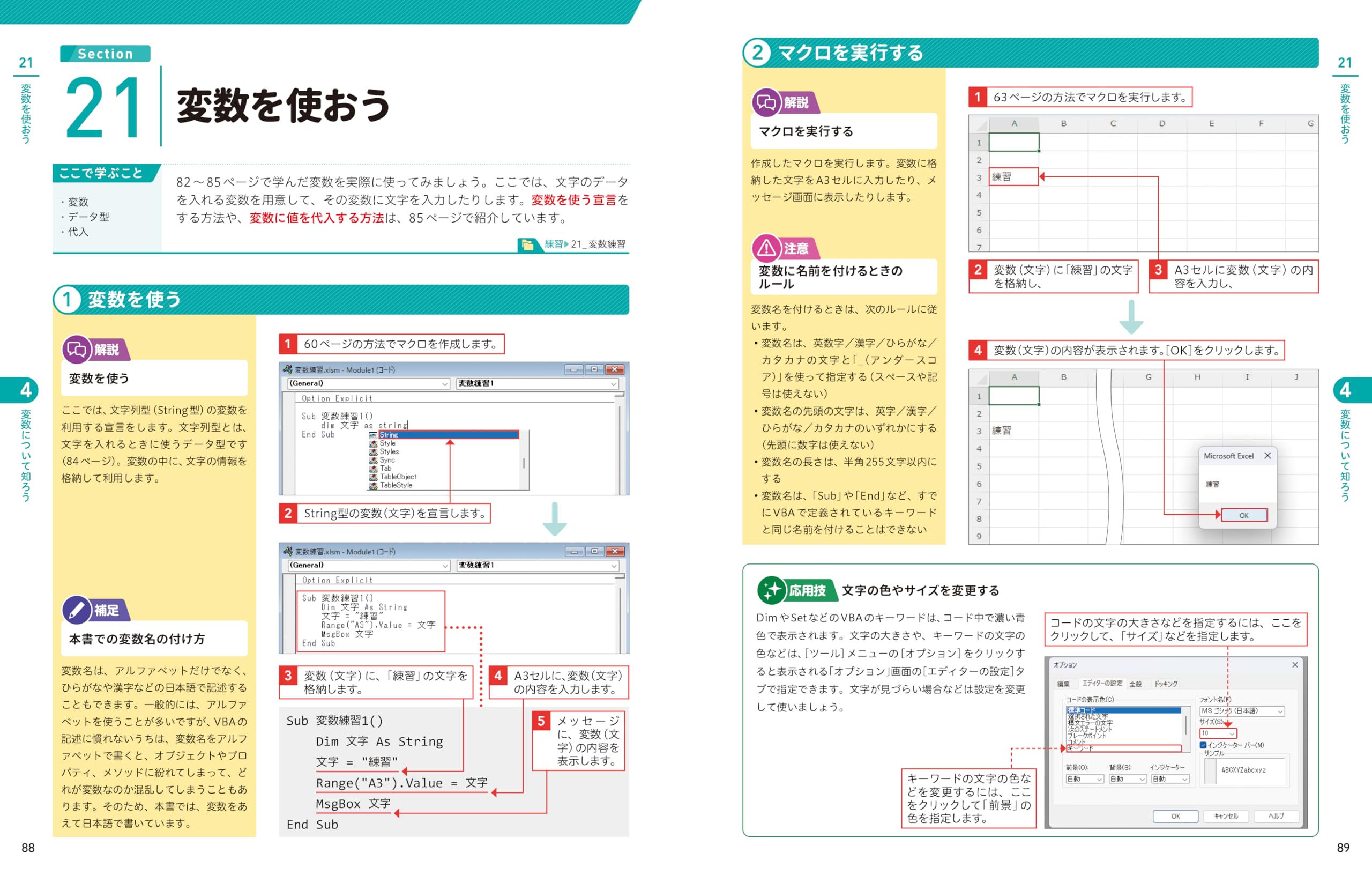
Task: Click the ABCXYZabcxyz sample preview
Action: coord(1244,770)
